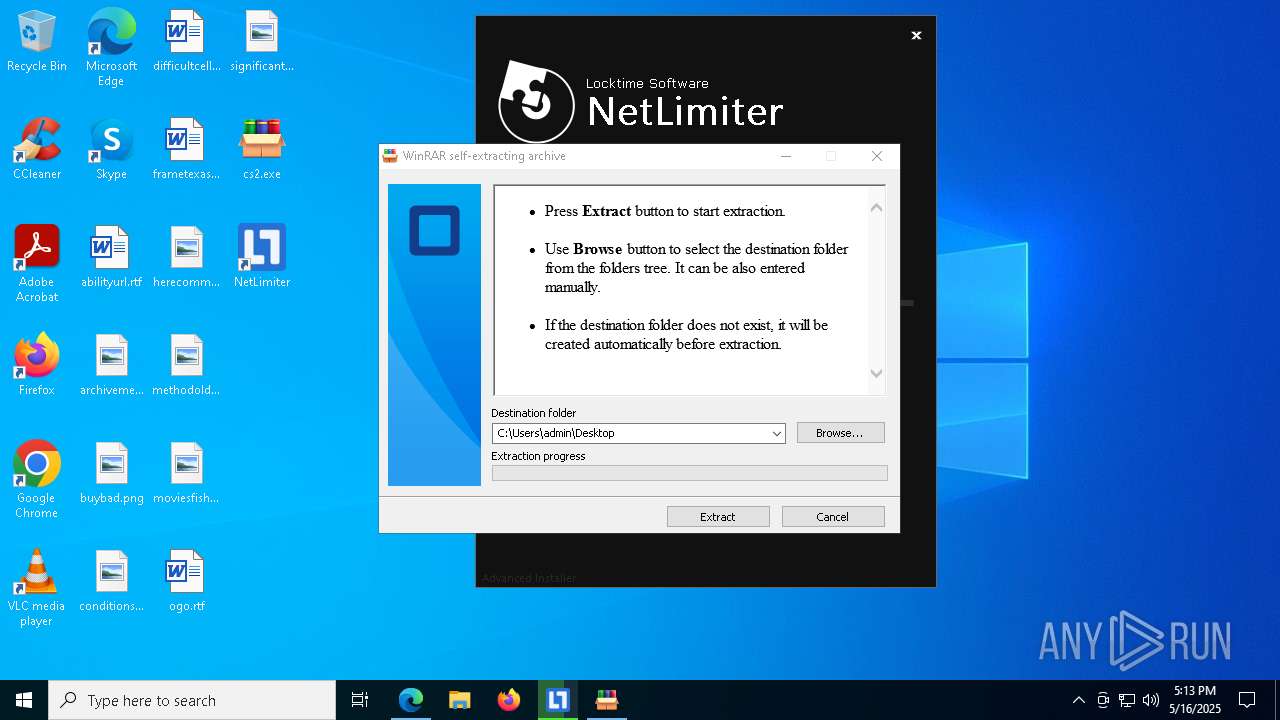Open the VLC media player shortcut
The width and height of the screenshot is (1280, 720).
pos(37,588)
